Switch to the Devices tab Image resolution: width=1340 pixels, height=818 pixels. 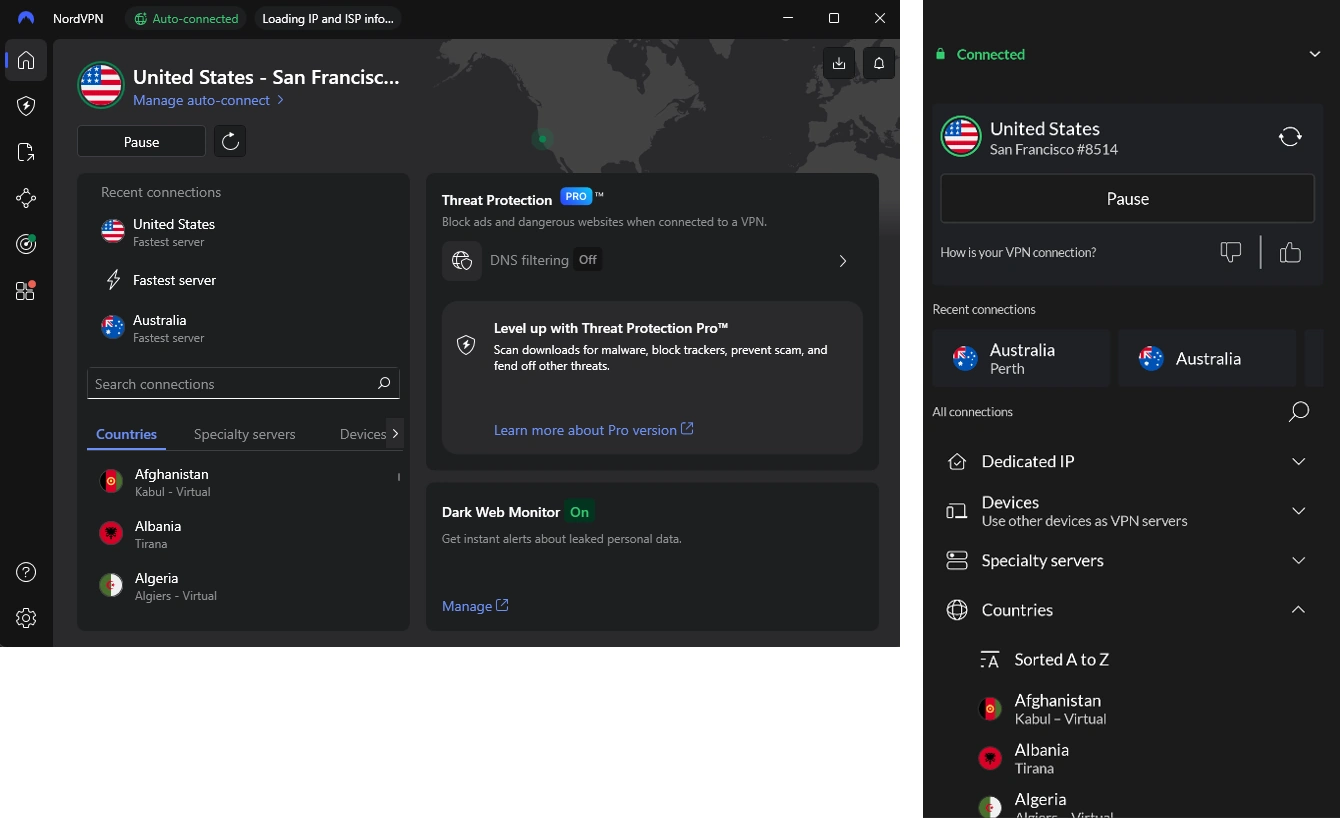point(362,434)
